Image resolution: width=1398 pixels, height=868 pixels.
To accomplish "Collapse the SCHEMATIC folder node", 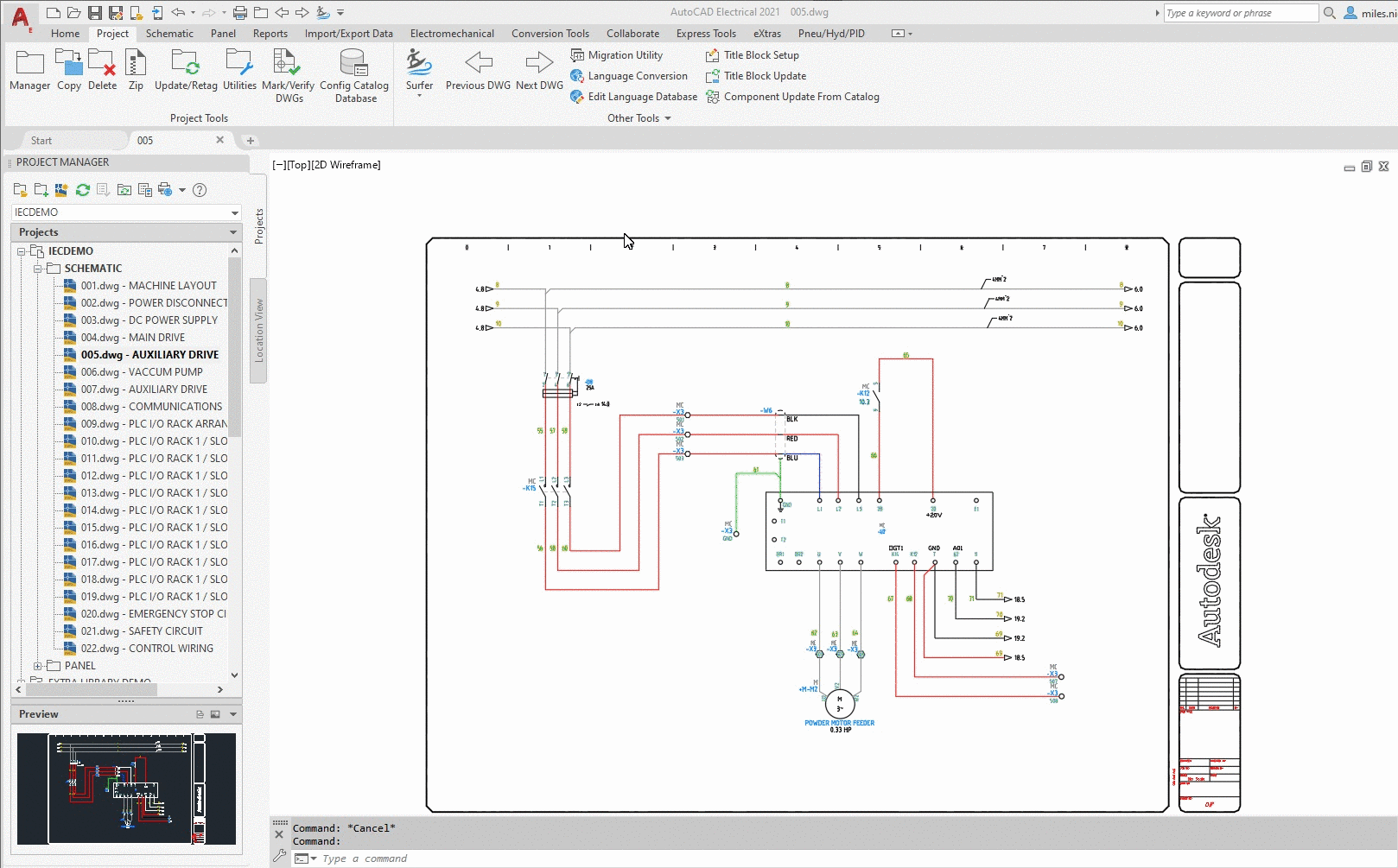I will click(38, 269).
